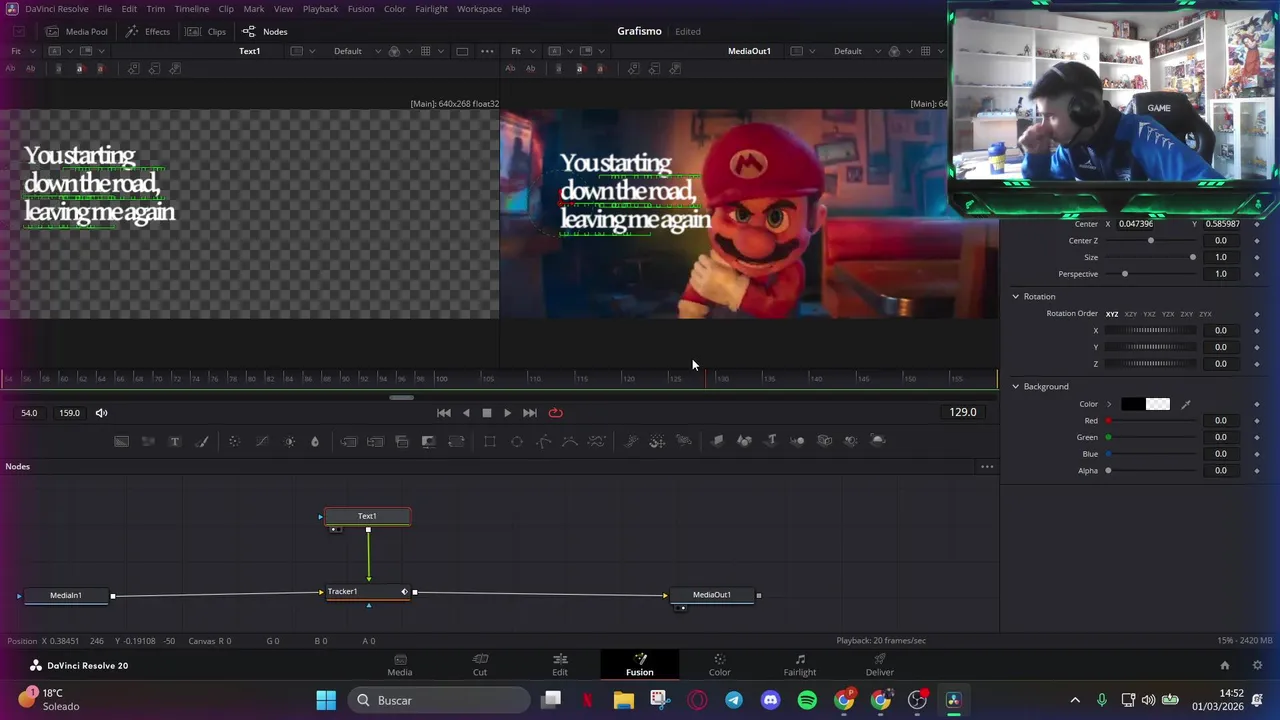The height and width of the screenshot is (720, 1280).
Task: Open Spotify from the taskbar
Action: tap(807, 700)
